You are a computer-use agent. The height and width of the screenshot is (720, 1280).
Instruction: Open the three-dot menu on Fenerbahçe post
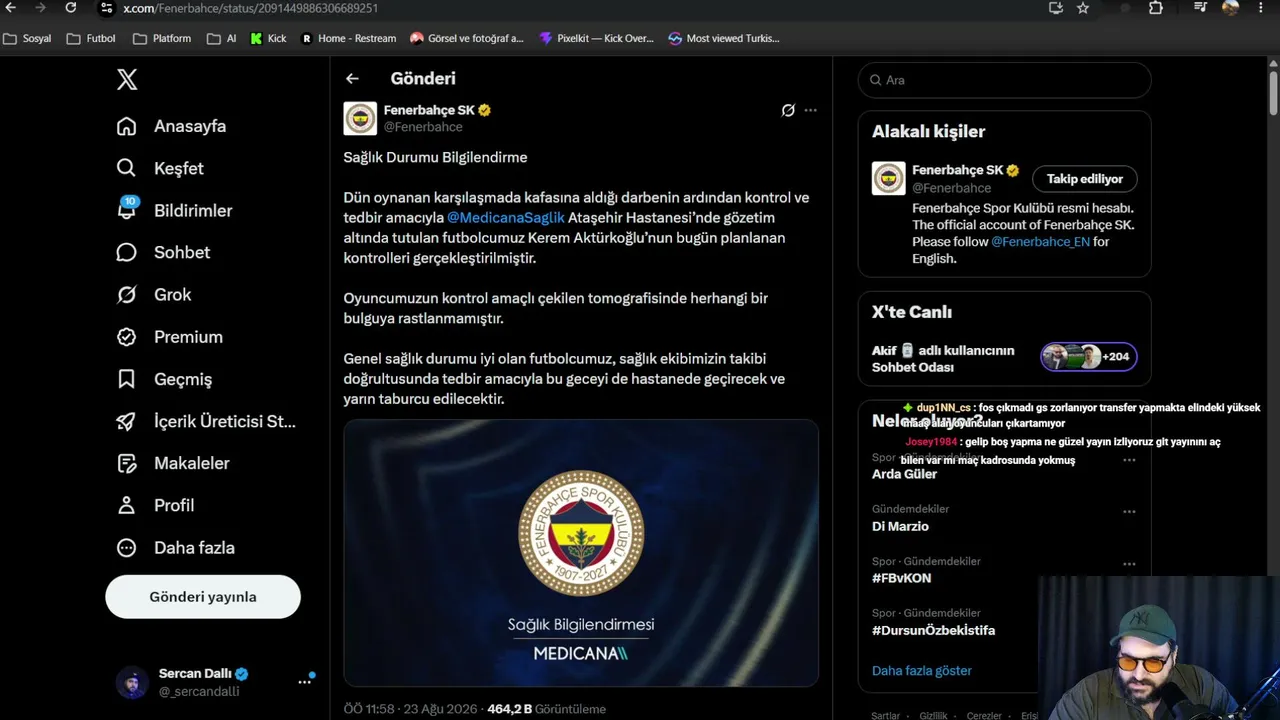coord(810,110)
